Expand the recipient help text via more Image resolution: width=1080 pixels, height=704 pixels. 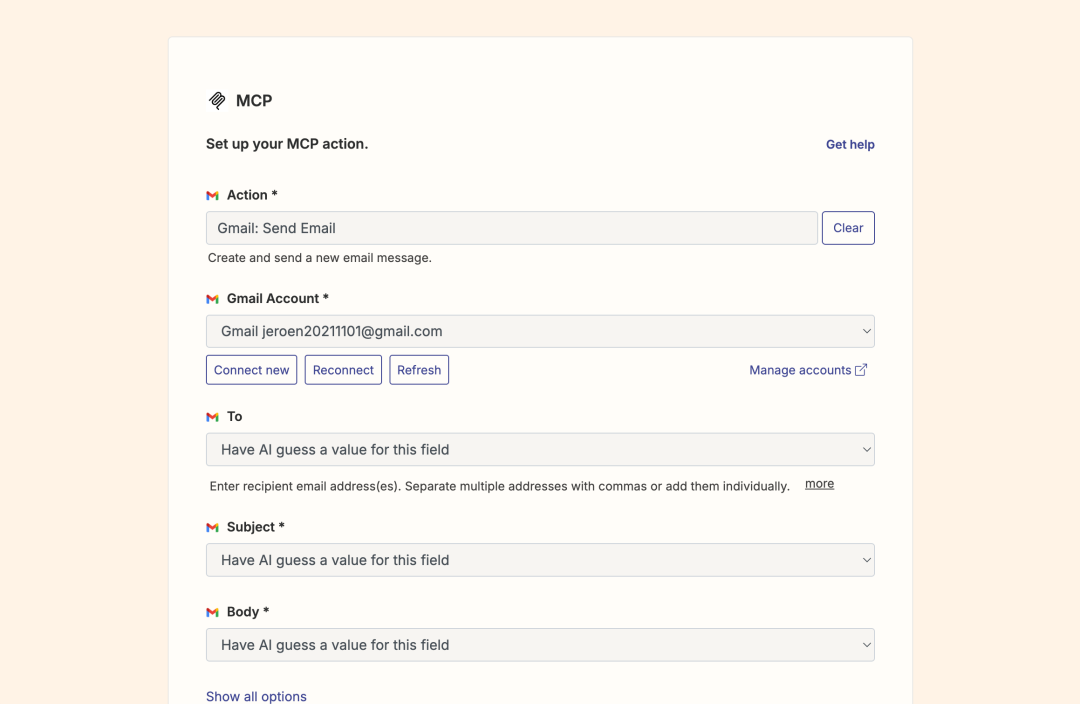[819, 483]
